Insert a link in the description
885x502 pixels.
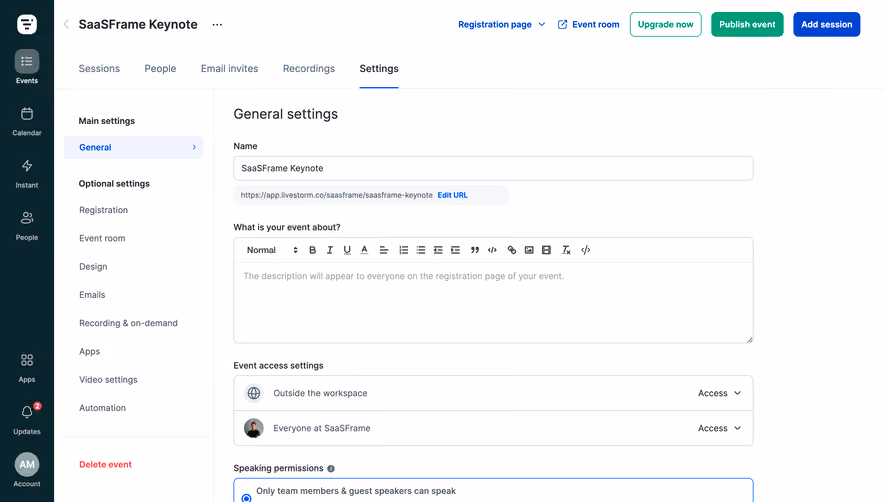pos(512,250)
